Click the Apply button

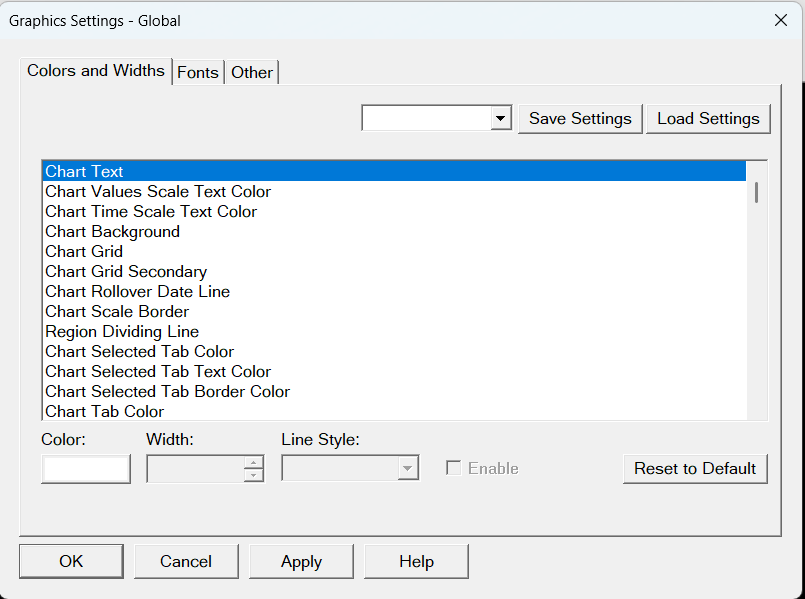pyautogui.click(x=301, y=562)
